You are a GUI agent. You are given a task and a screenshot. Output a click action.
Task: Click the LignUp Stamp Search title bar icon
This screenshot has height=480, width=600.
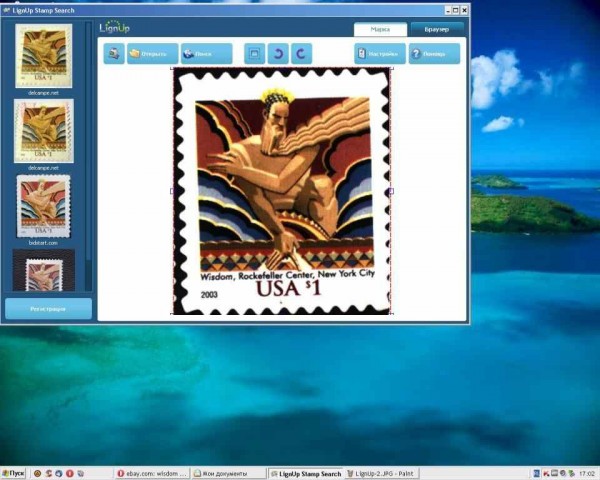(x=6, y=10)
